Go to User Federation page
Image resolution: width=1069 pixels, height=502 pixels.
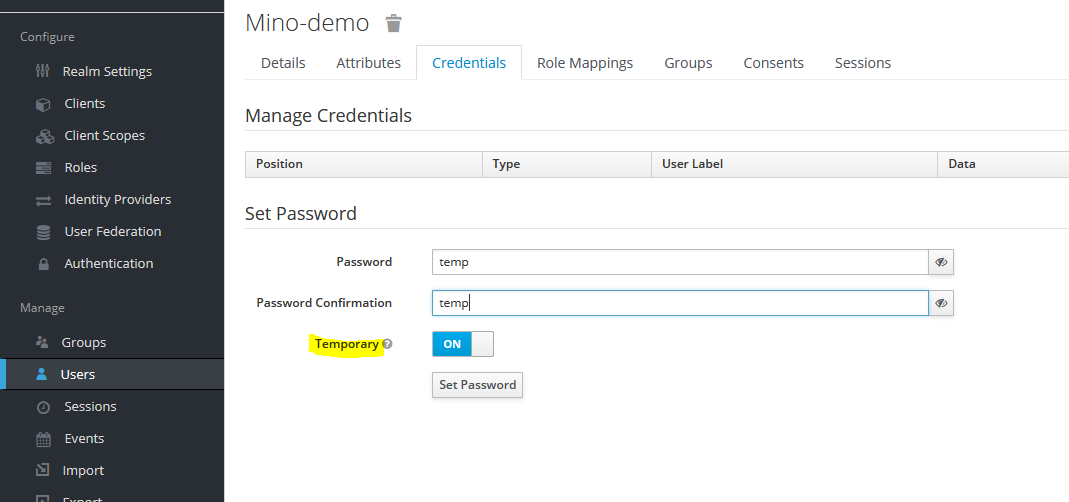pyautogui.click(x=112, y=232)
